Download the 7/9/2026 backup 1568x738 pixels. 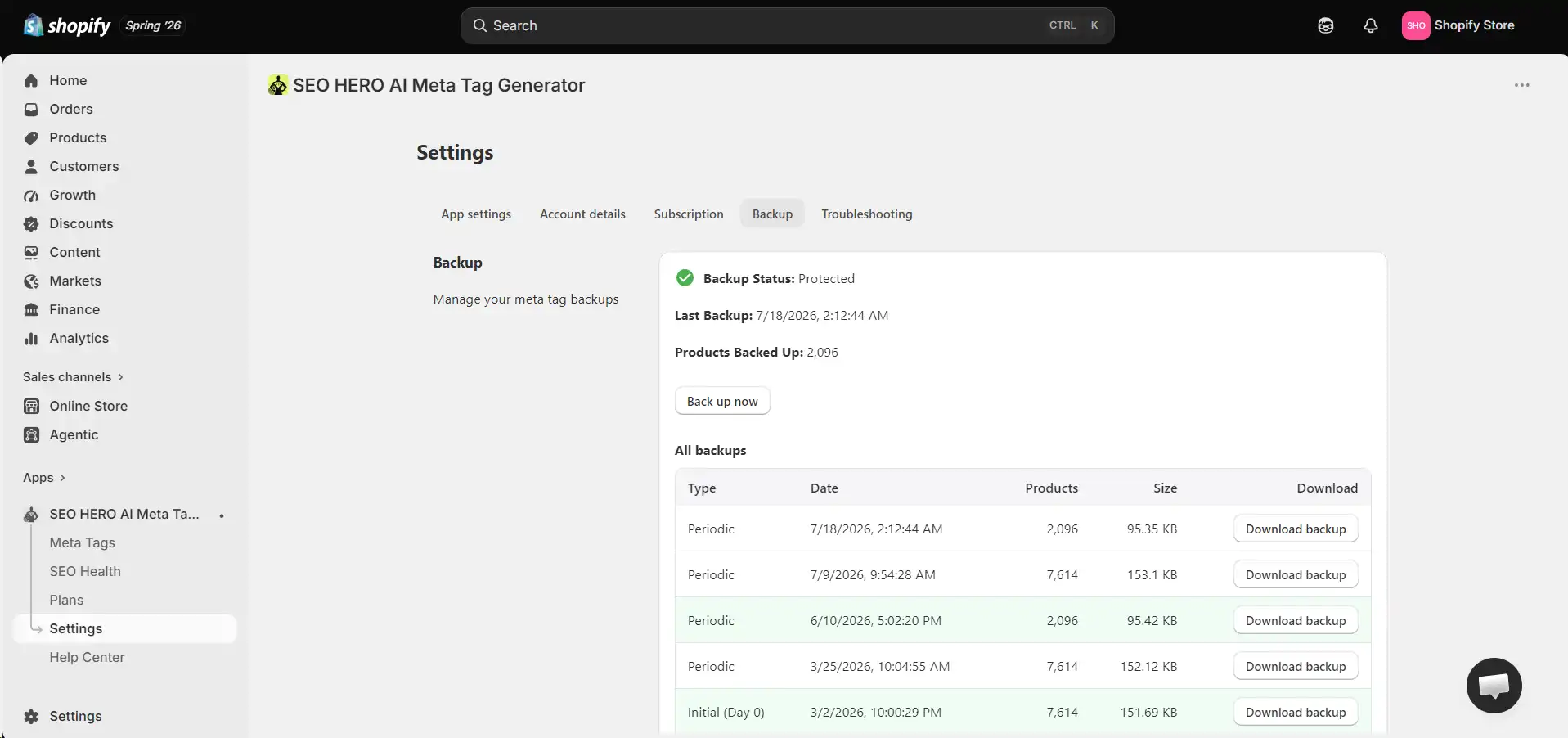(x=1296, y=574)
